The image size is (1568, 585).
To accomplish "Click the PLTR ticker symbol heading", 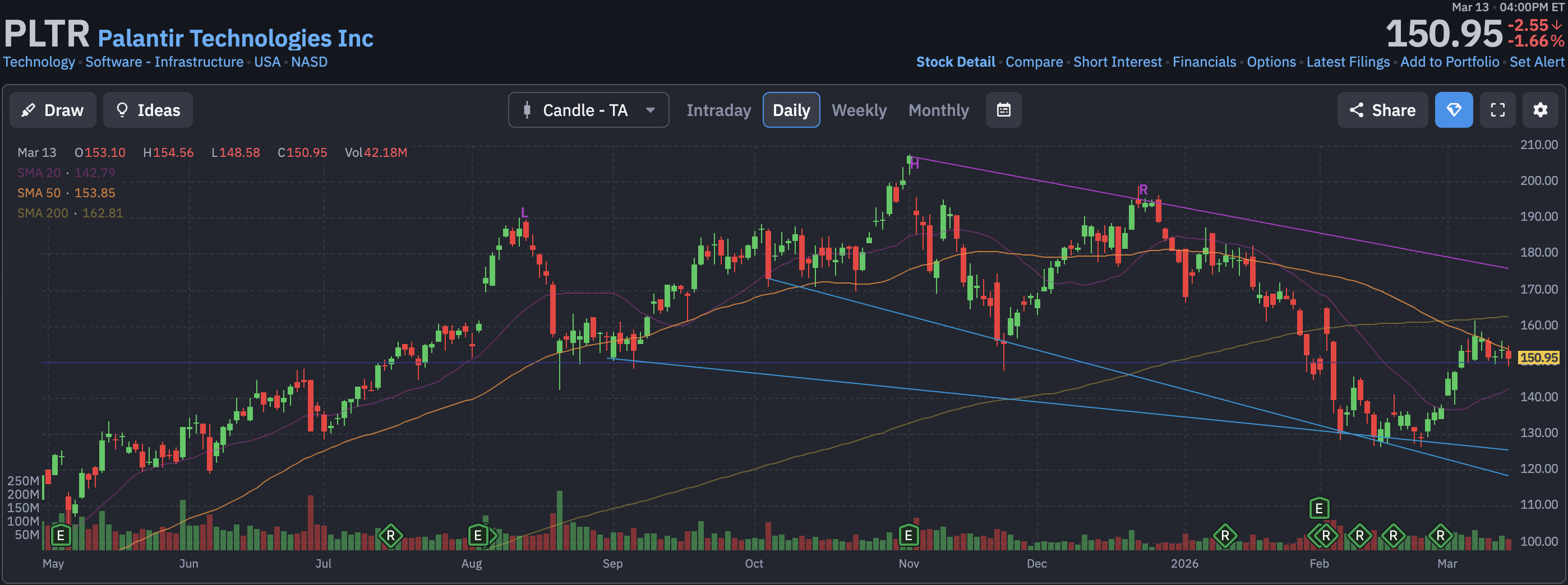I will coord(47,34).
